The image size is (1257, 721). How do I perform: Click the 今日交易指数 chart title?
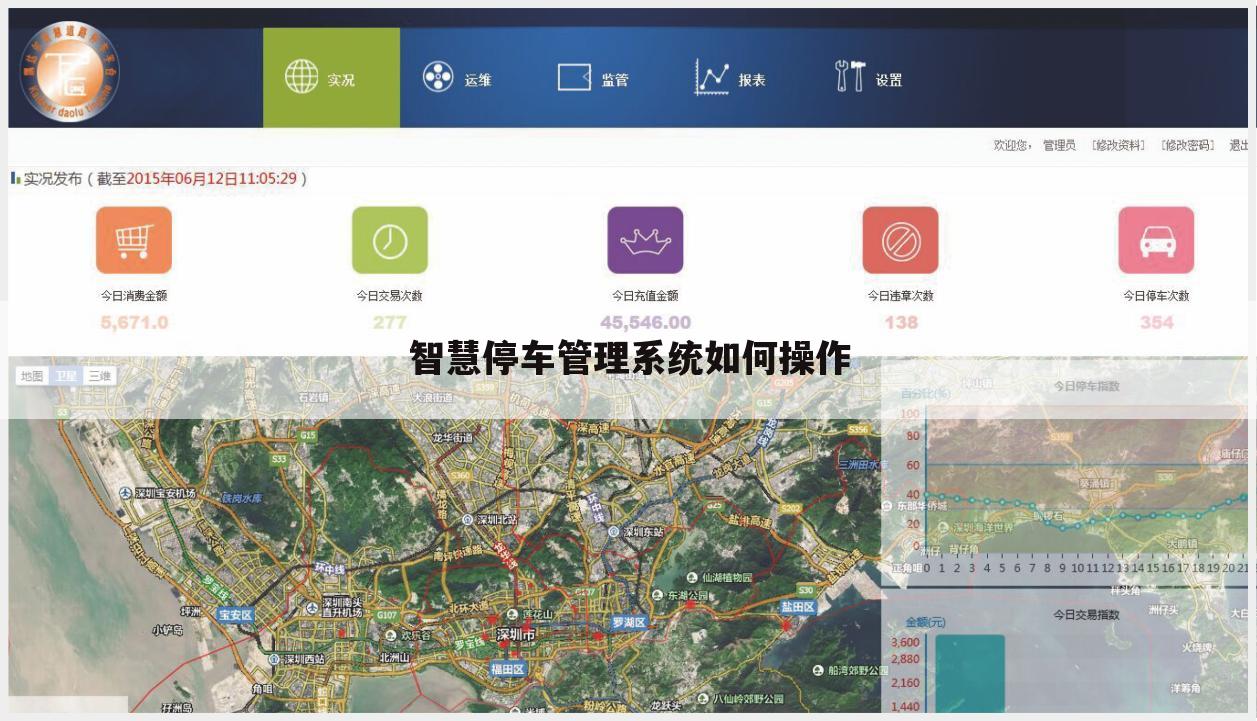[1086, 615]
